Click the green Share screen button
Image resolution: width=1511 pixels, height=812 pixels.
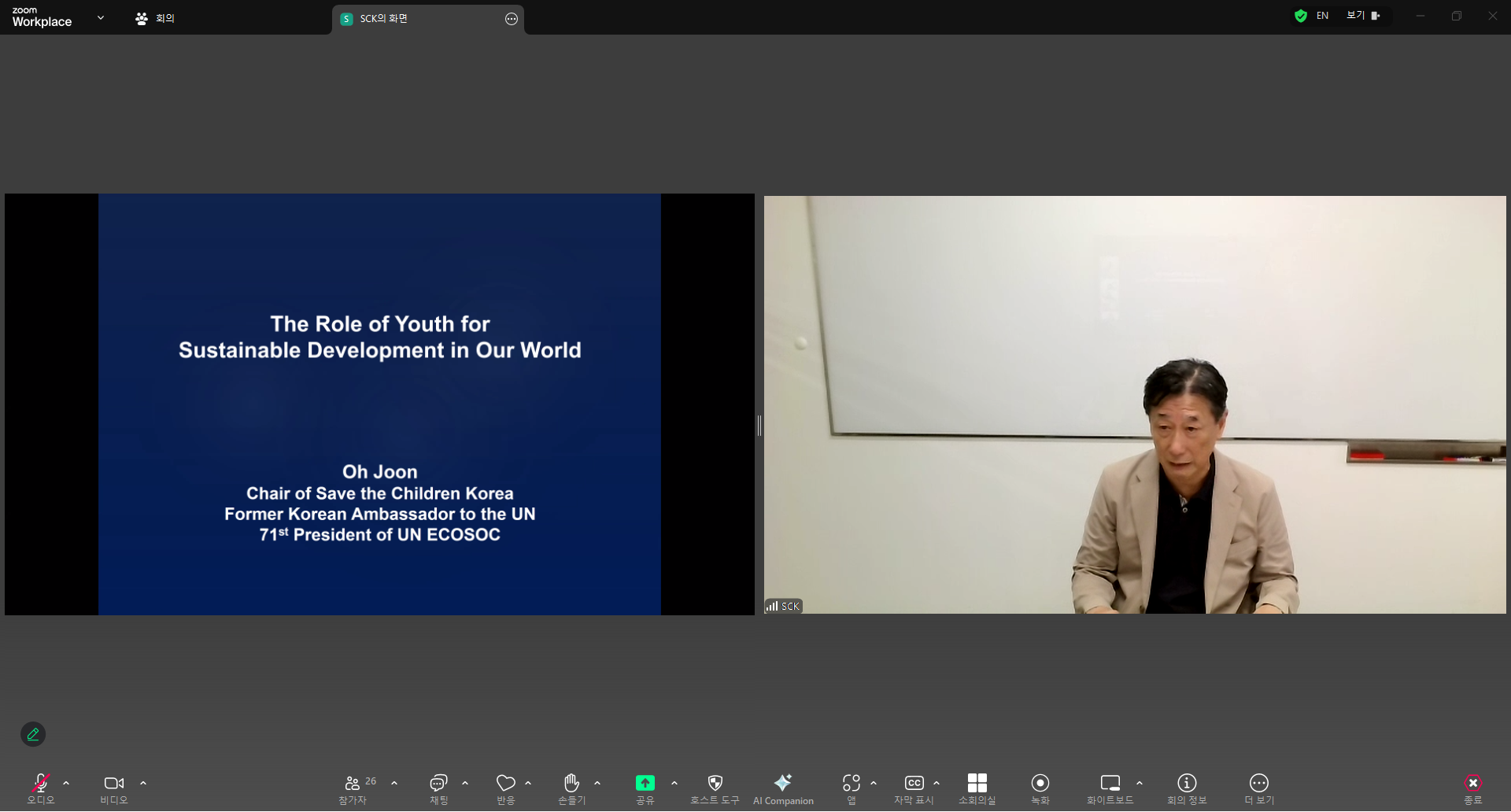point(645,788)
